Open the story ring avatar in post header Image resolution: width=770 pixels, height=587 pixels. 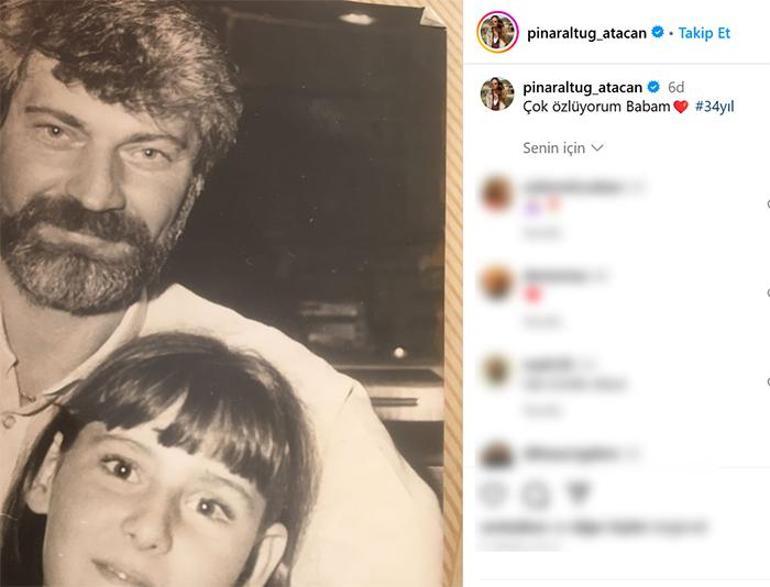tap(497, 32)
